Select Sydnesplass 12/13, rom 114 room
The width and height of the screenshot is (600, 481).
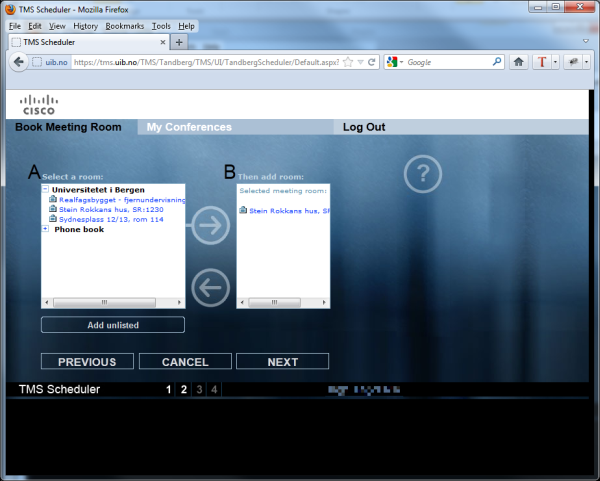click(110, 219)
